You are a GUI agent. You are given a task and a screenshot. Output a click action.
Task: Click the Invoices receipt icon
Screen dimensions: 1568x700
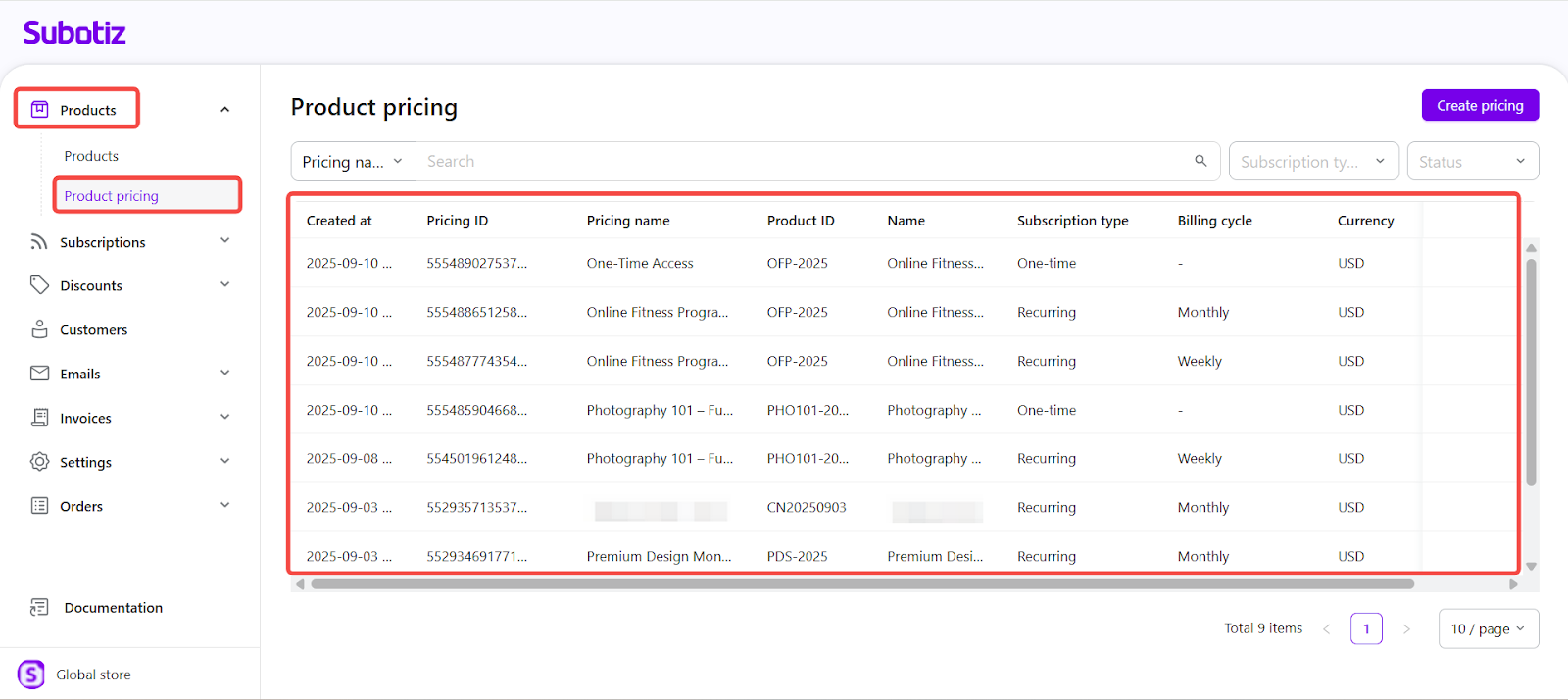coord(39,418)
